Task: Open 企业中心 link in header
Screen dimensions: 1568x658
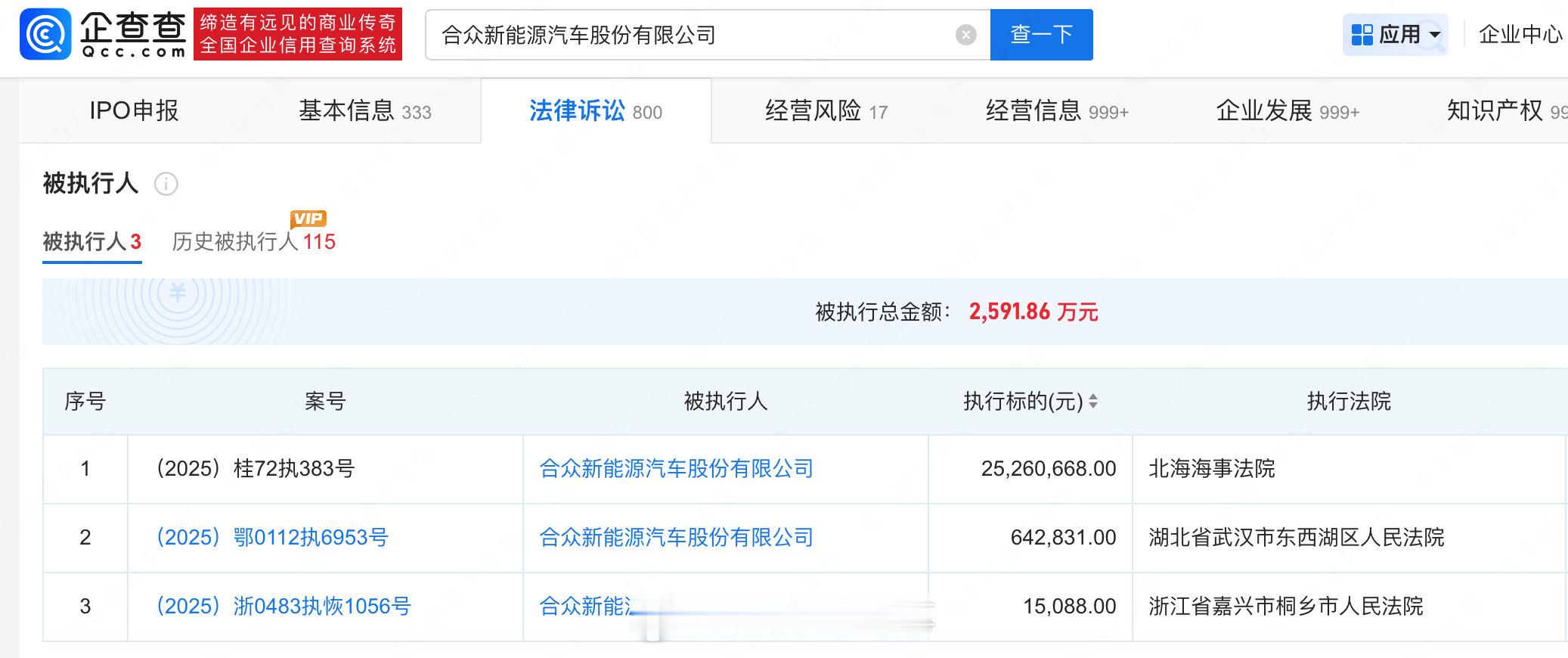Action: pyautogui.click(x=1520, y=35)
